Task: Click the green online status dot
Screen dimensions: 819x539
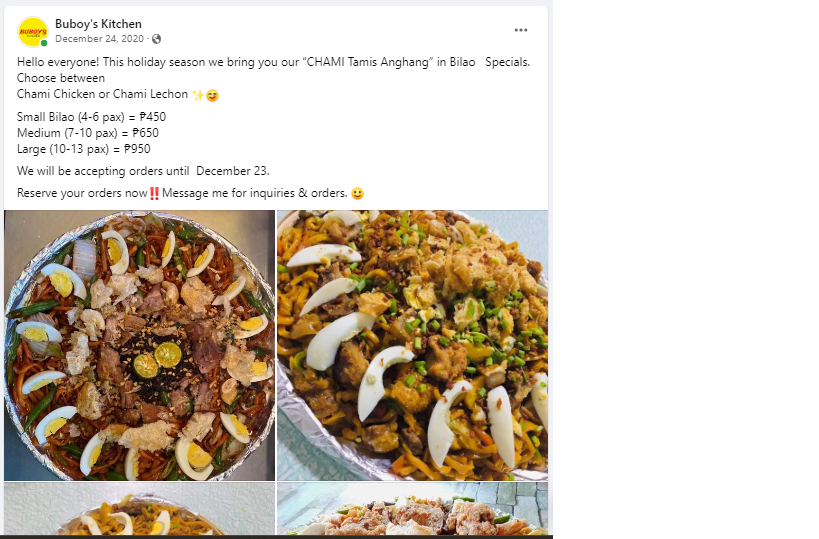Action: click(x=44, y=43)
